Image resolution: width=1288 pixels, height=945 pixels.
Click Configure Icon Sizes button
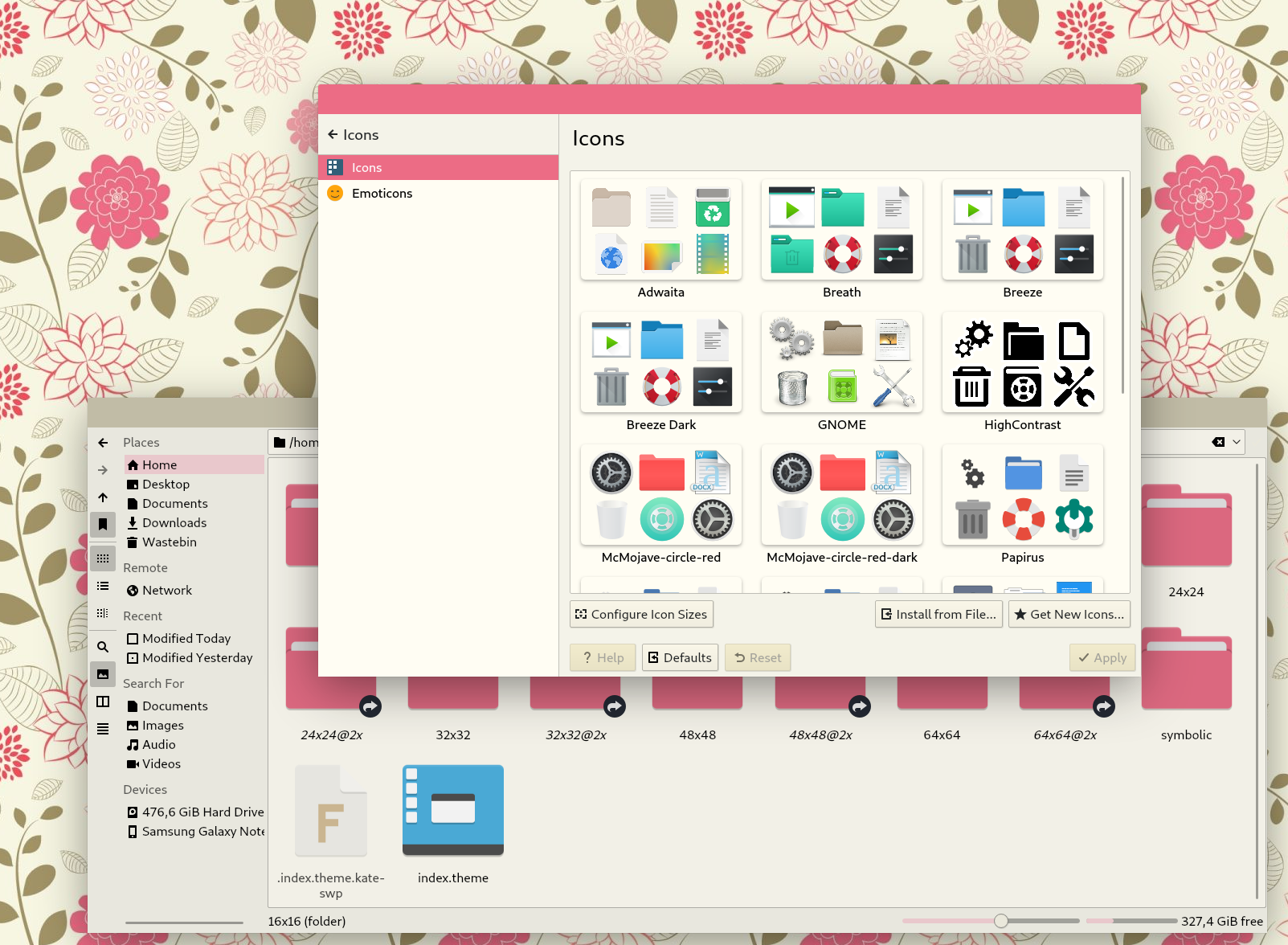click(641, 615)
